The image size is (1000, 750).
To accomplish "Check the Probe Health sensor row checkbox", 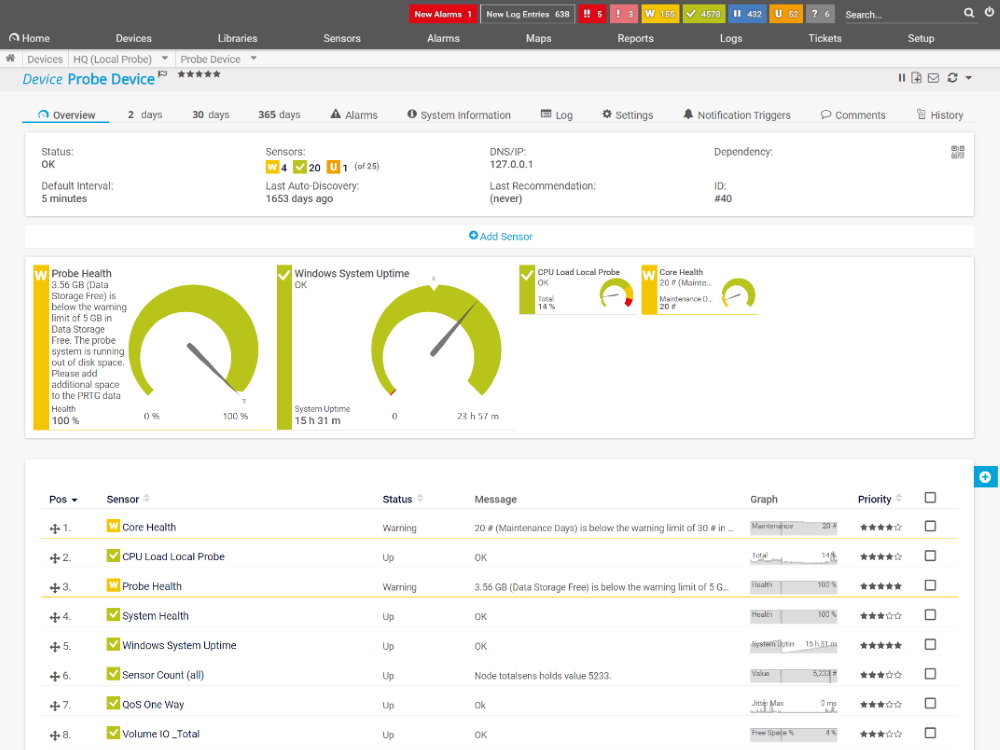I will point(930,586).
